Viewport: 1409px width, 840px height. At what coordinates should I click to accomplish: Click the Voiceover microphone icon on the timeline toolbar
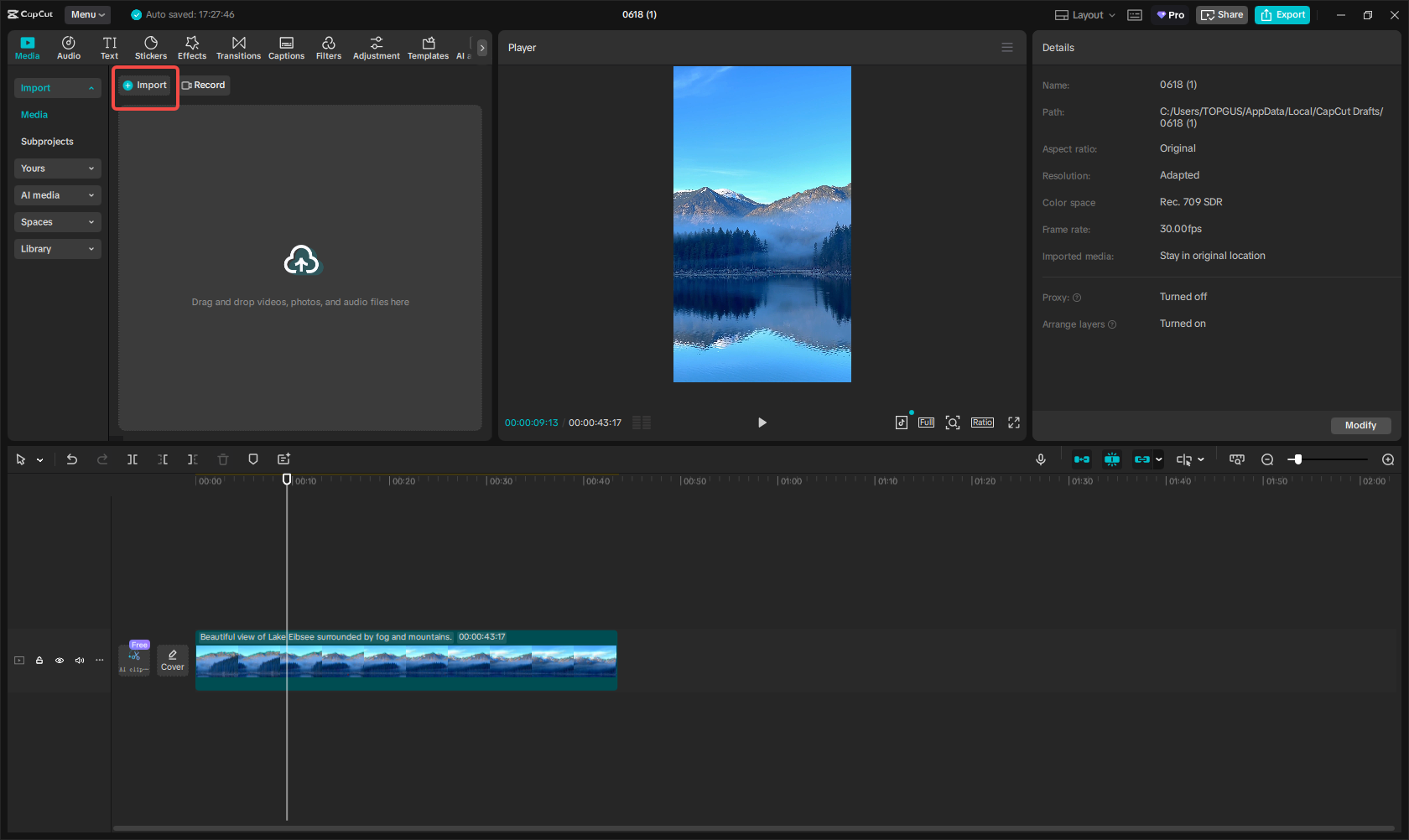[x=1041, y=459]
